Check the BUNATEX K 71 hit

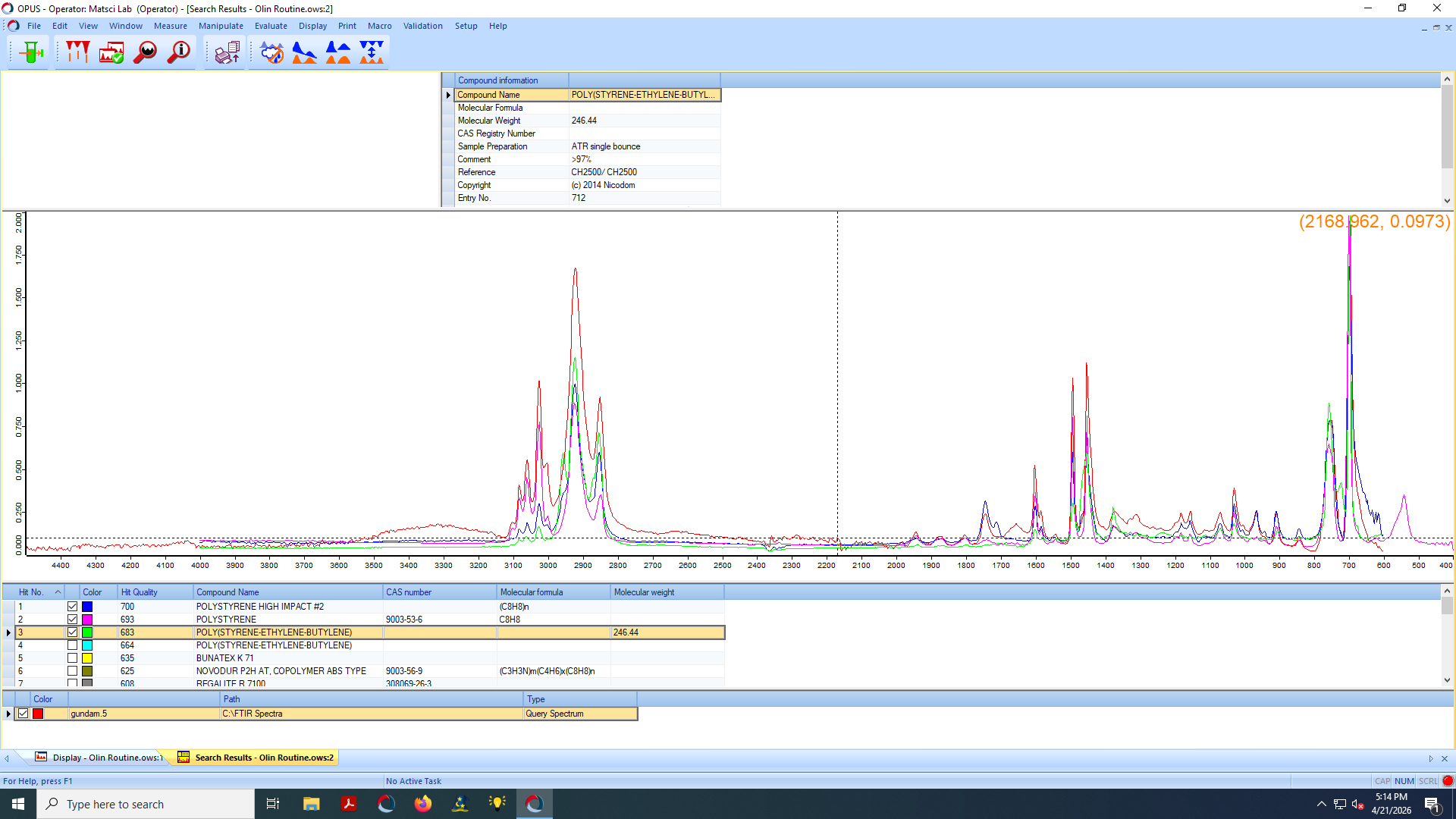pyautogui.click(x=72, y=658)
